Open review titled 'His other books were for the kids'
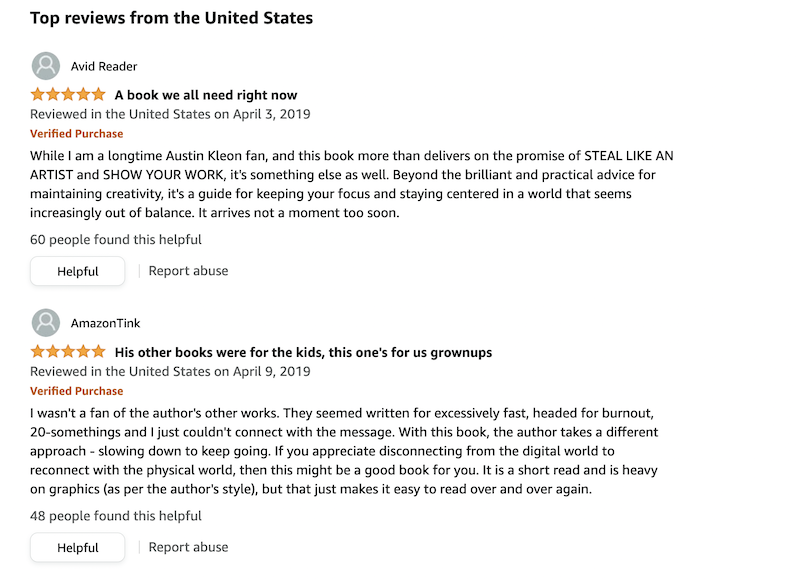Image resolution: width=800 pixels, height=579 pixels. tap(303, 352)
